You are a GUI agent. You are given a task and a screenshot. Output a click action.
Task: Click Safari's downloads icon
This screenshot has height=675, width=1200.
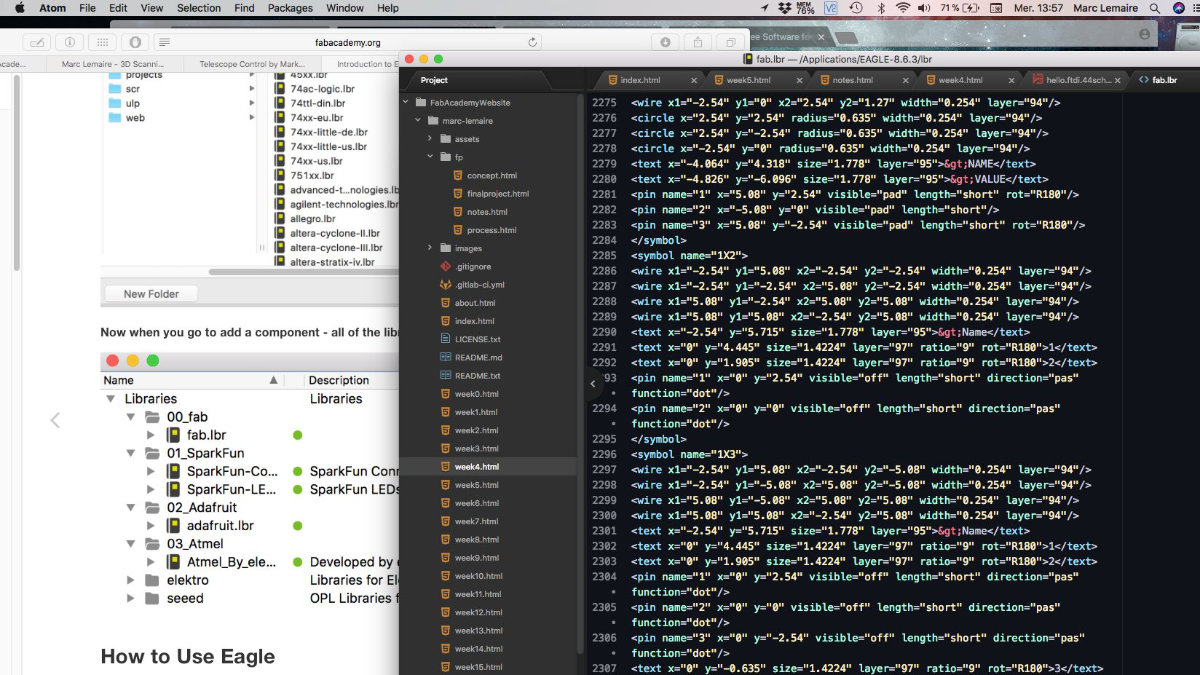coord(666,42)
